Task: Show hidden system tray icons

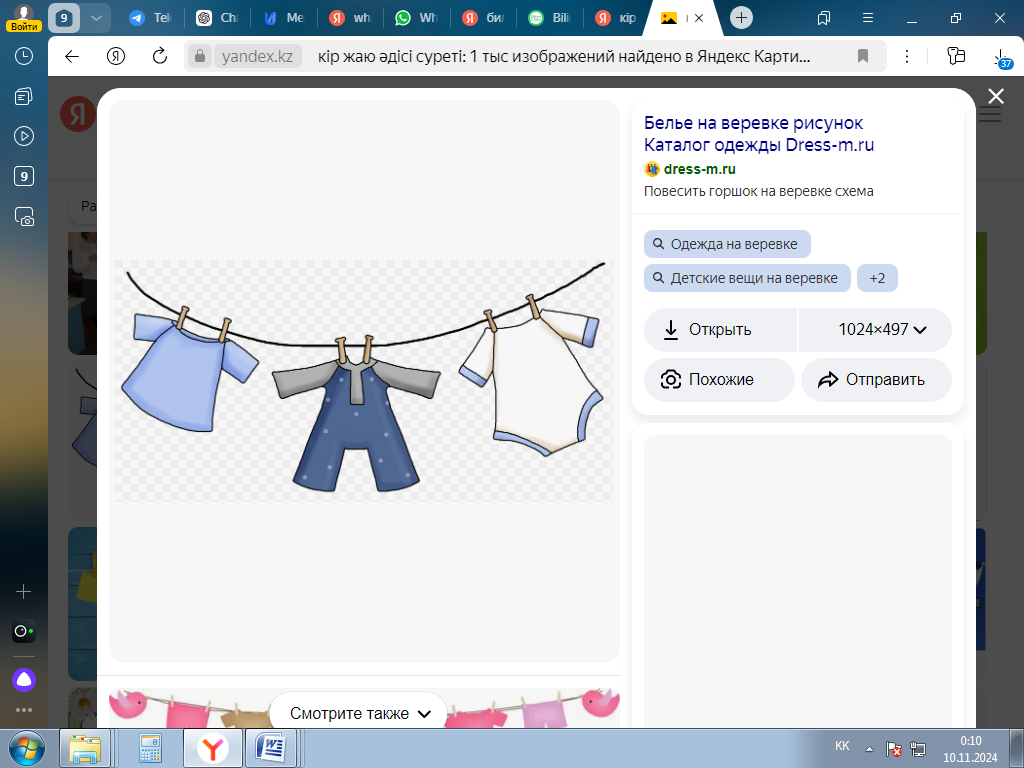Action: point(870,747)
